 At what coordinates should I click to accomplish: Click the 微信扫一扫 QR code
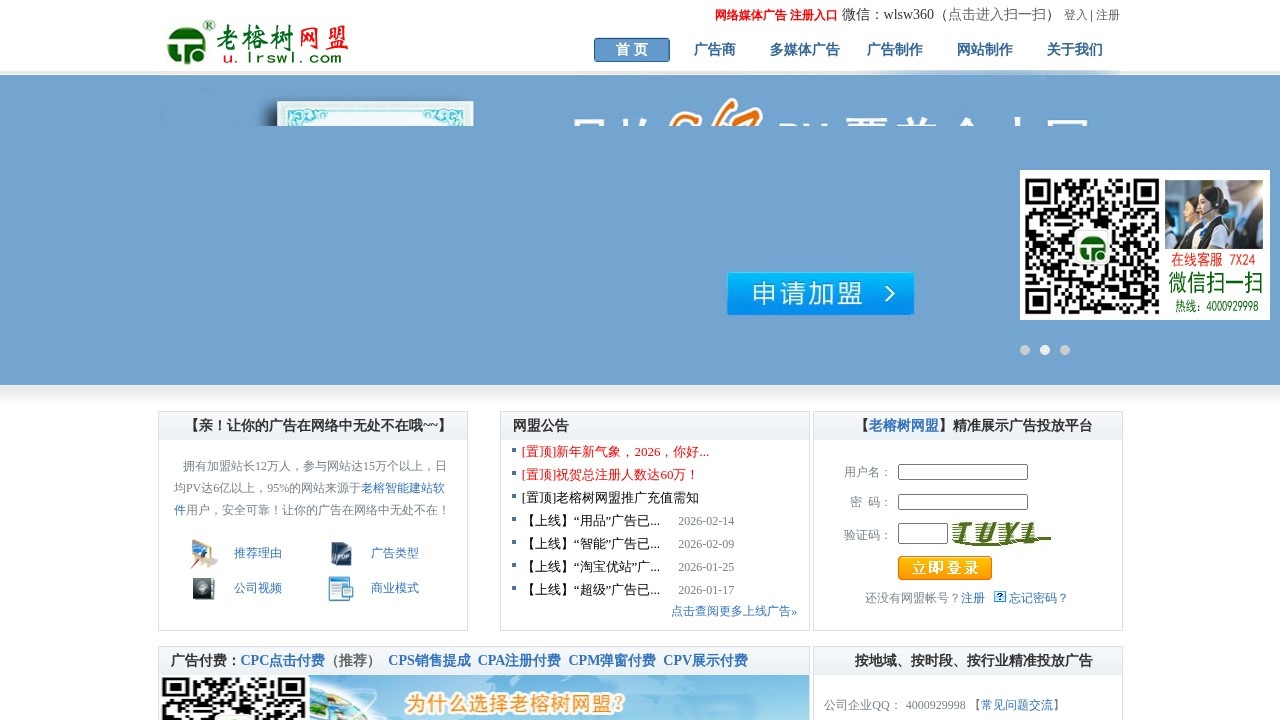pyautogui.click(x=1088, y=243)
